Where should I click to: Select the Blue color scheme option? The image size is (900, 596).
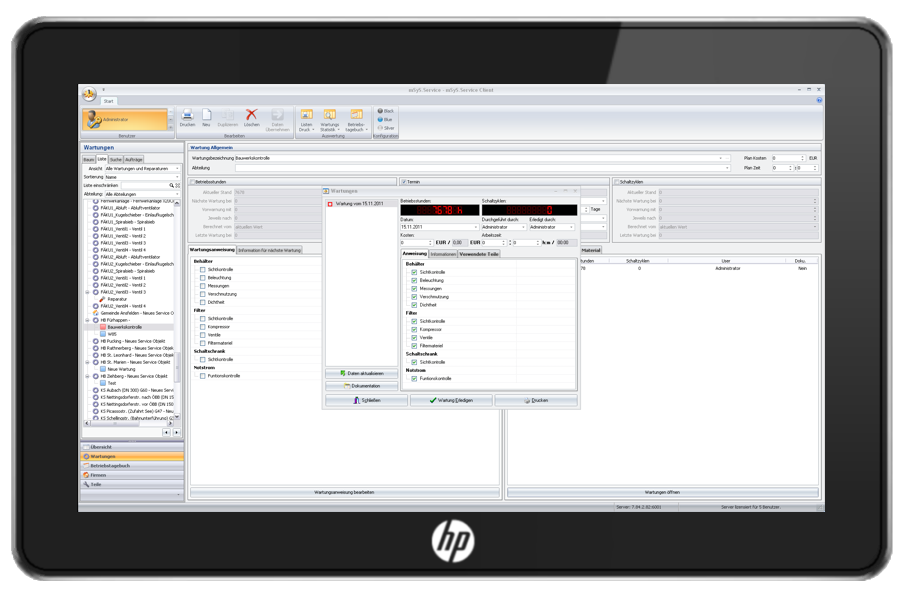coord(380,119)
